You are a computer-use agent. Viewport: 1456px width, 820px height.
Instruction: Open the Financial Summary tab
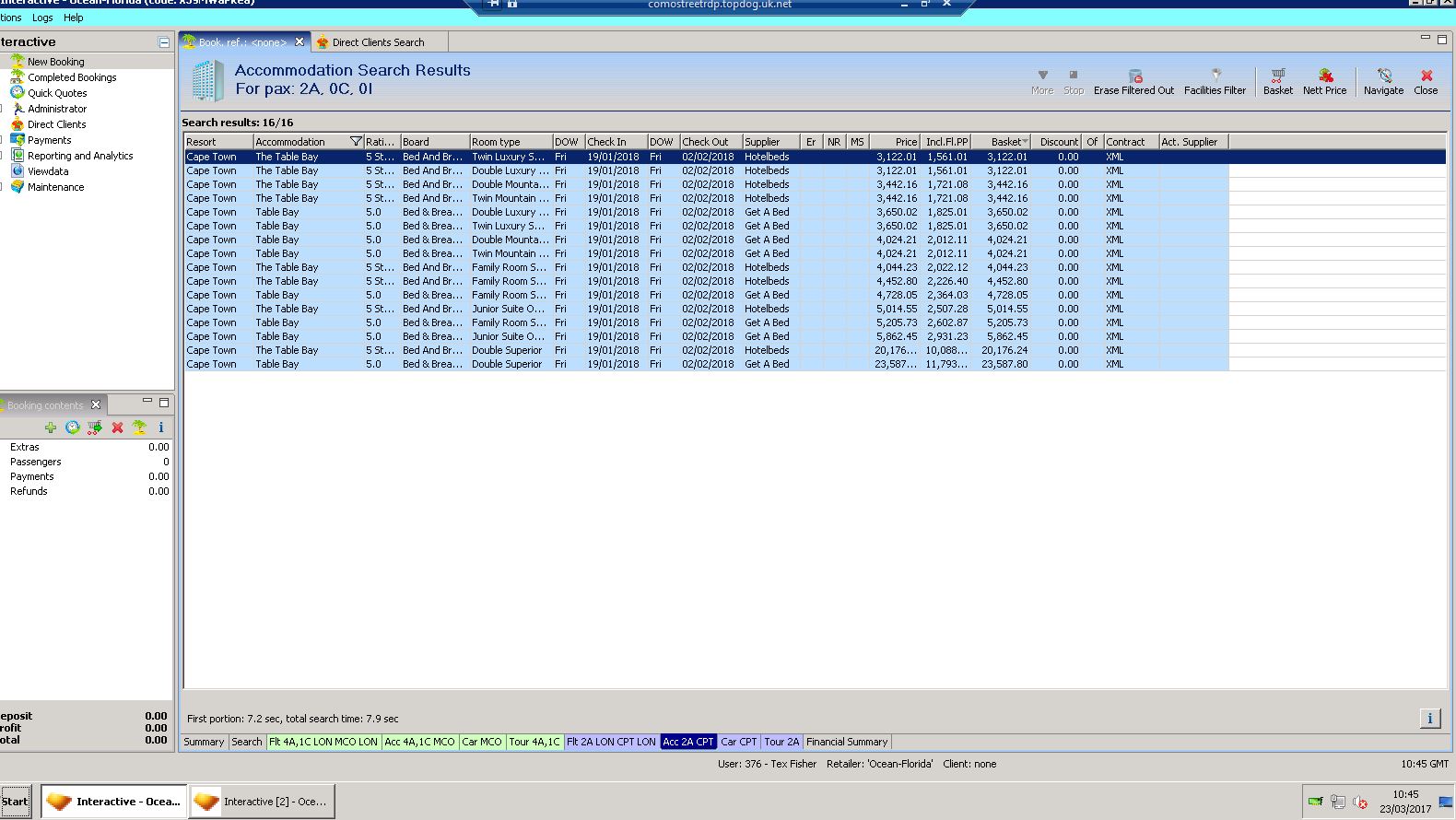(x=846, y=742)
